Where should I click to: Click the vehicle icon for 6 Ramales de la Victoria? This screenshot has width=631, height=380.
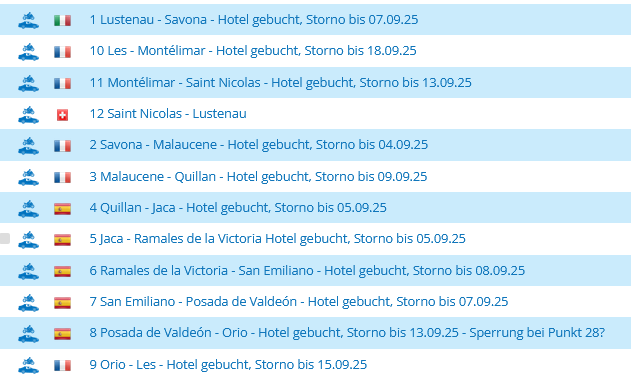29,271
